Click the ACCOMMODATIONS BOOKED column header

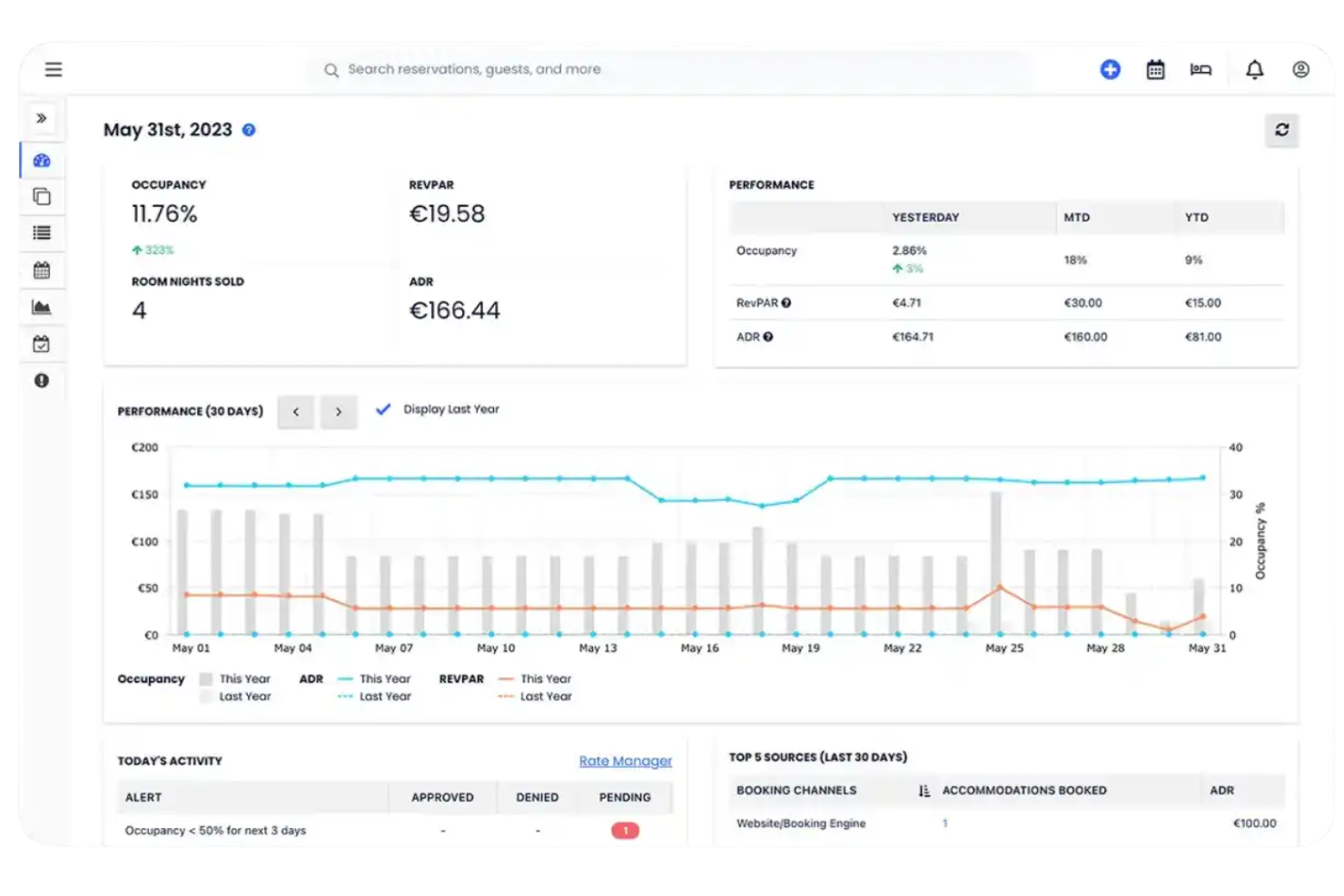point(1024,791)
